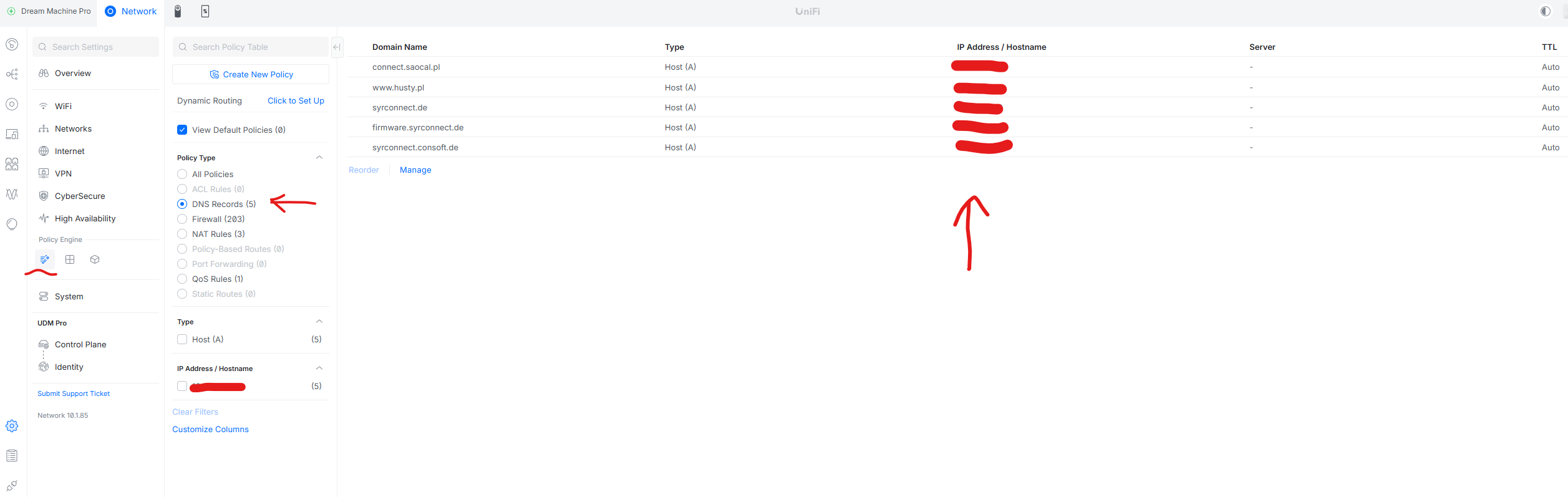Screen dimensions: 1568x497
Task: Click the Control Plane icon
Action: [44, 344]
